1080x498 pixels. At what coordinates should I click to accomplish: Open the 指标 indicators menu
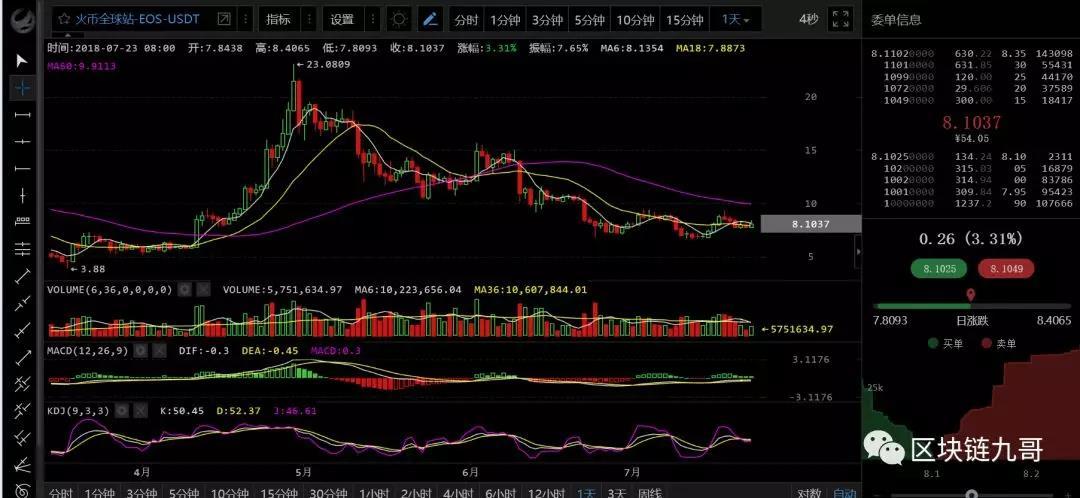278,19
